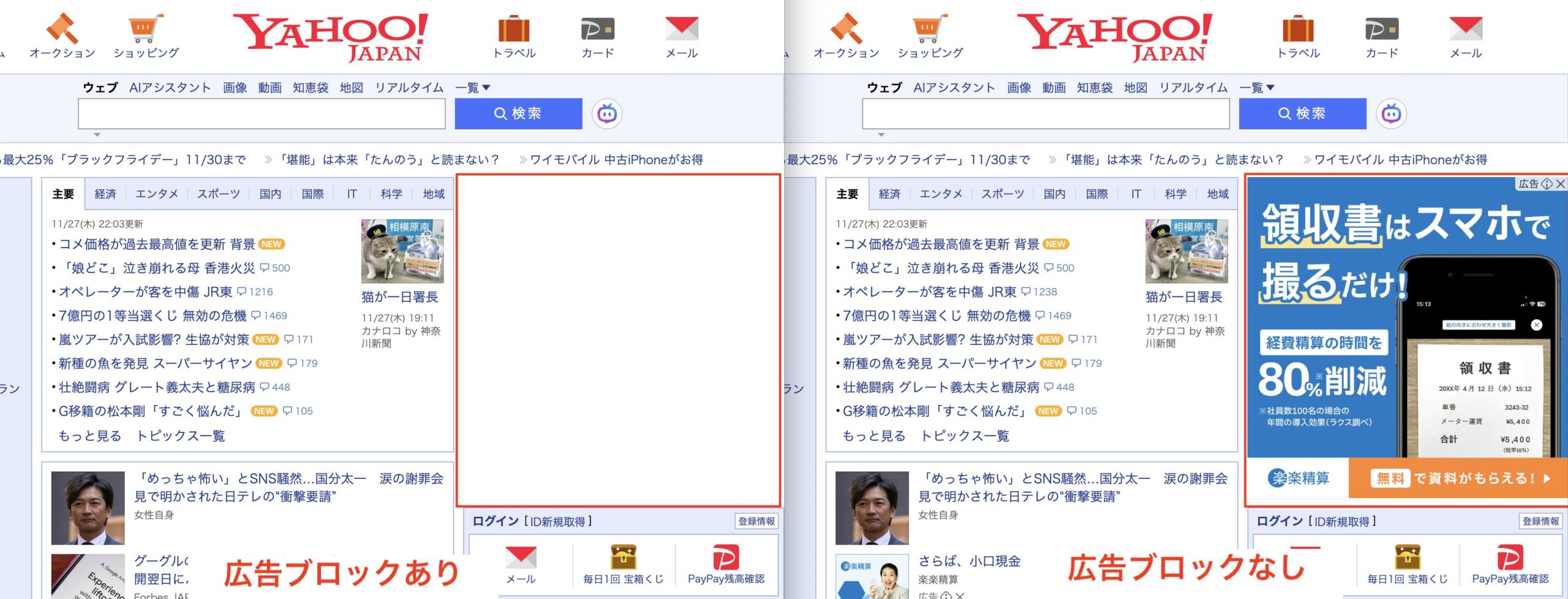Expand the 一覧 dropdown in right page

(1257, 88)
